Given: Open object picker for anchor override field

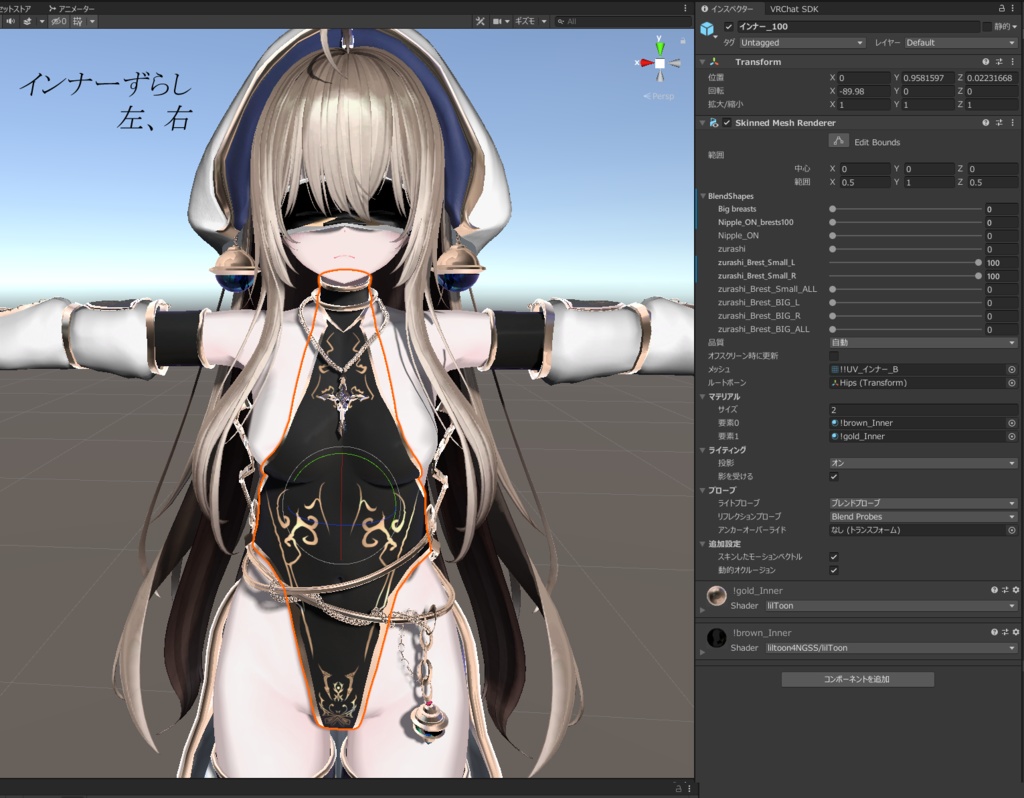Looking at the screenshot, I should (x=1012, y=530).
